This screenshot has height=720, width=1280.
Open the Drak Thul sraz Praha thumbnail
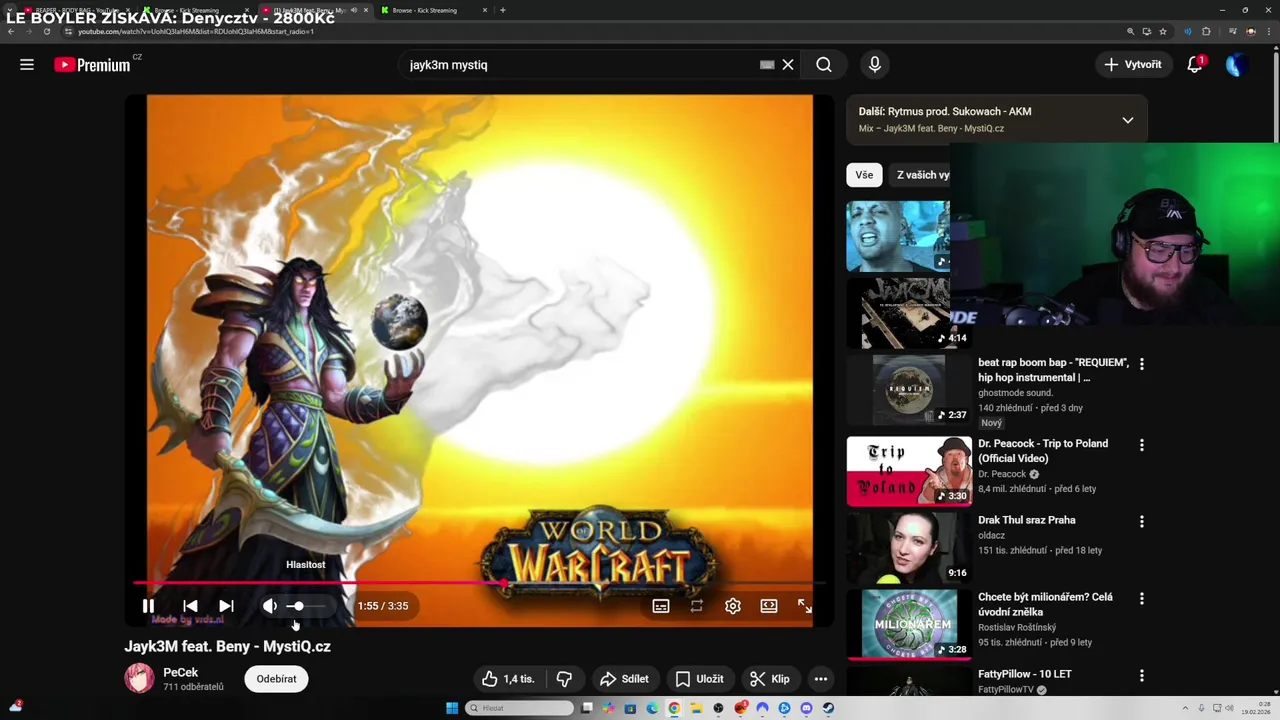coord(909,547)
